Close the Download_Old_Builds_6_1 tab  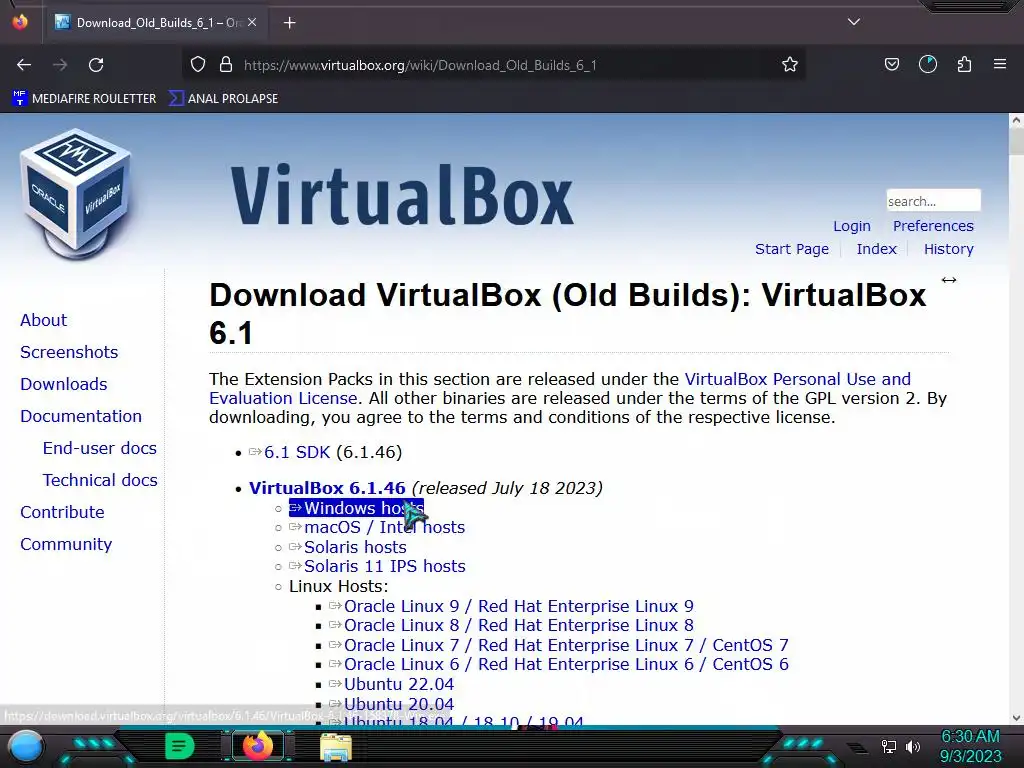point(252,22)
